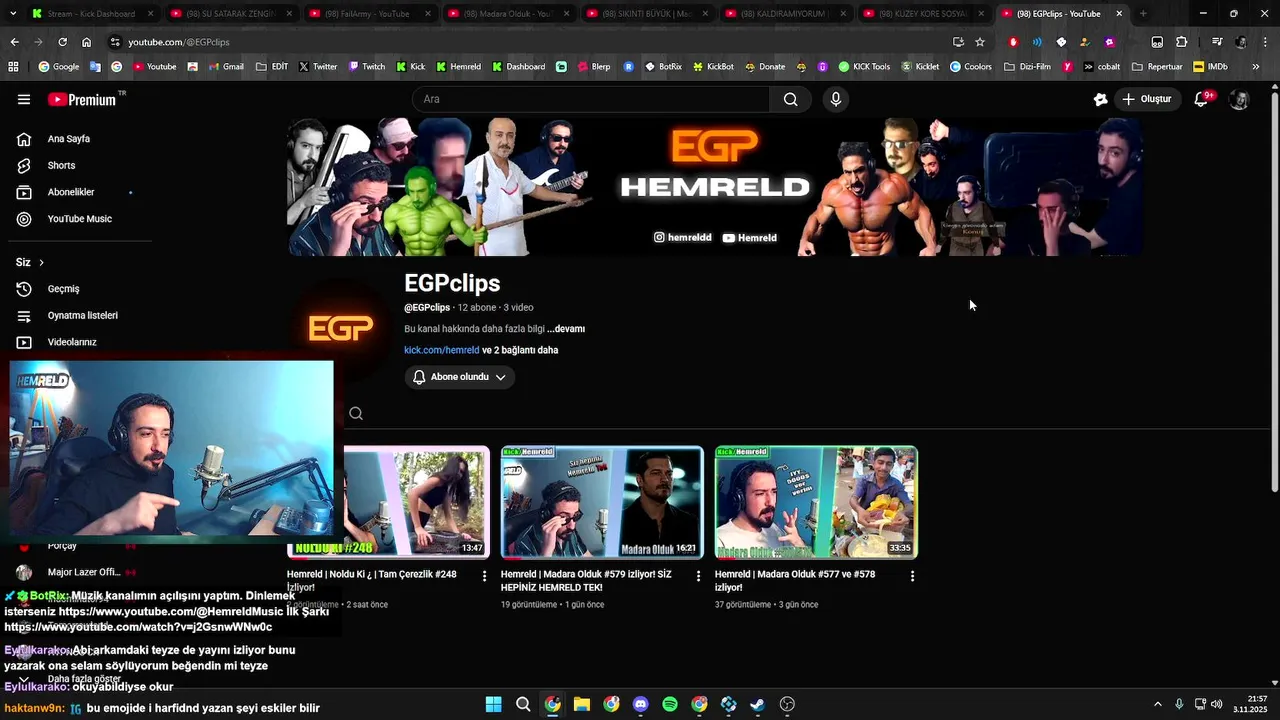Click the page vertical scrollbar

tap(1274, 290)
